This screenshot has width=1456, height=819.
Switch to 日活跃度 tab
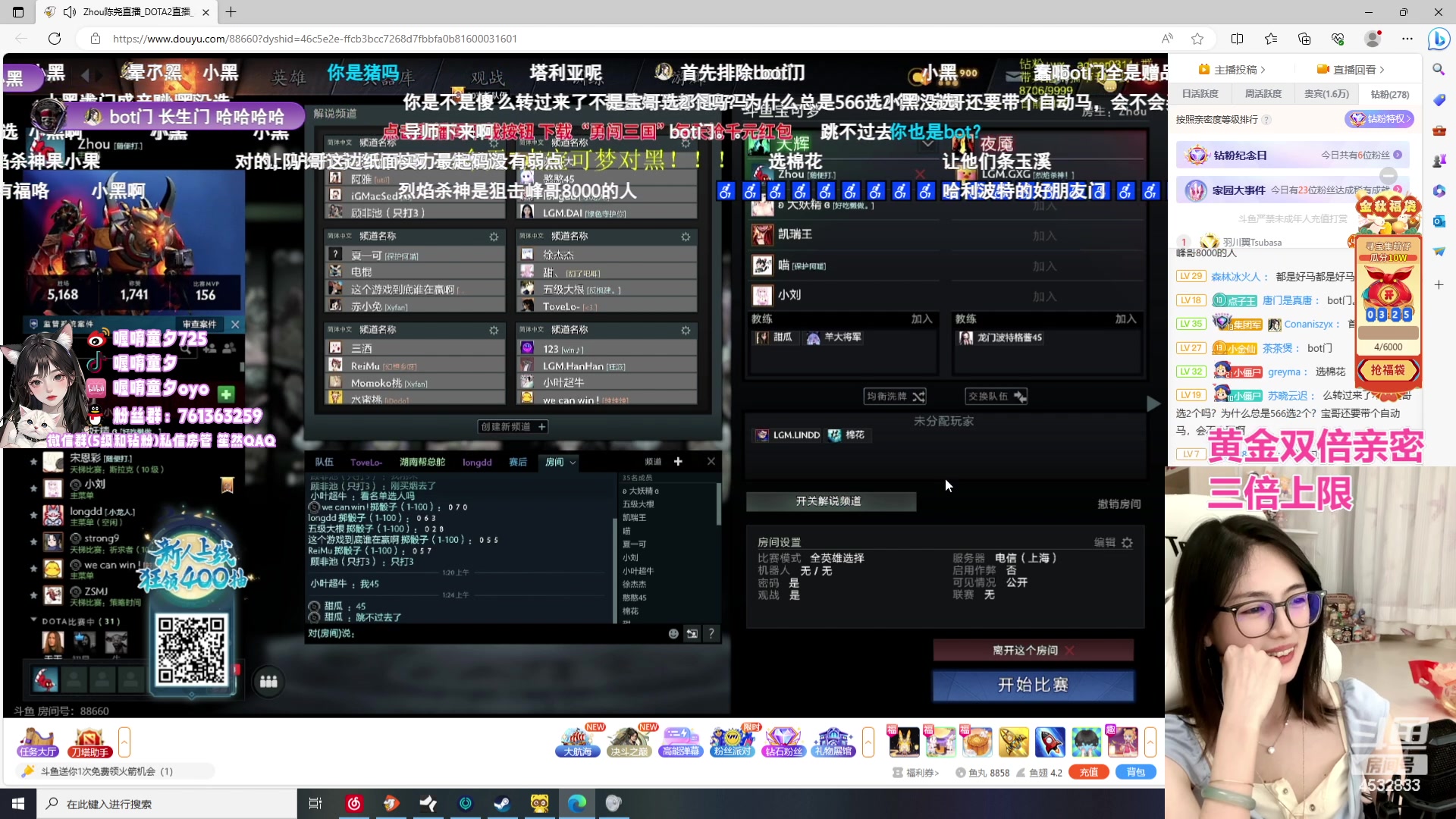point(1200,94)
